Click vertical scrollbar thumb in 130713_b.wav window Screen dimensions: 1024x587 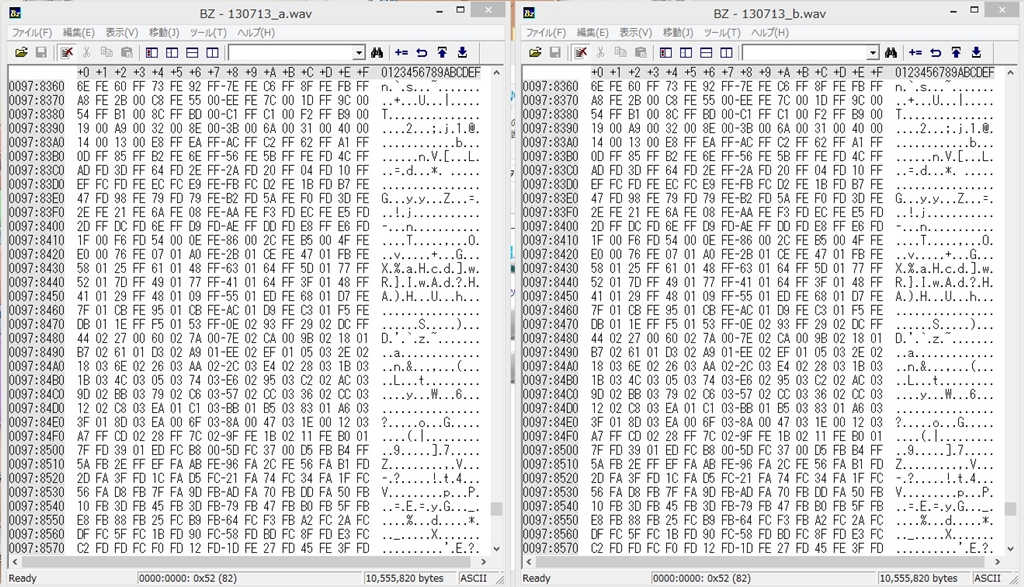pos(1010,509)
